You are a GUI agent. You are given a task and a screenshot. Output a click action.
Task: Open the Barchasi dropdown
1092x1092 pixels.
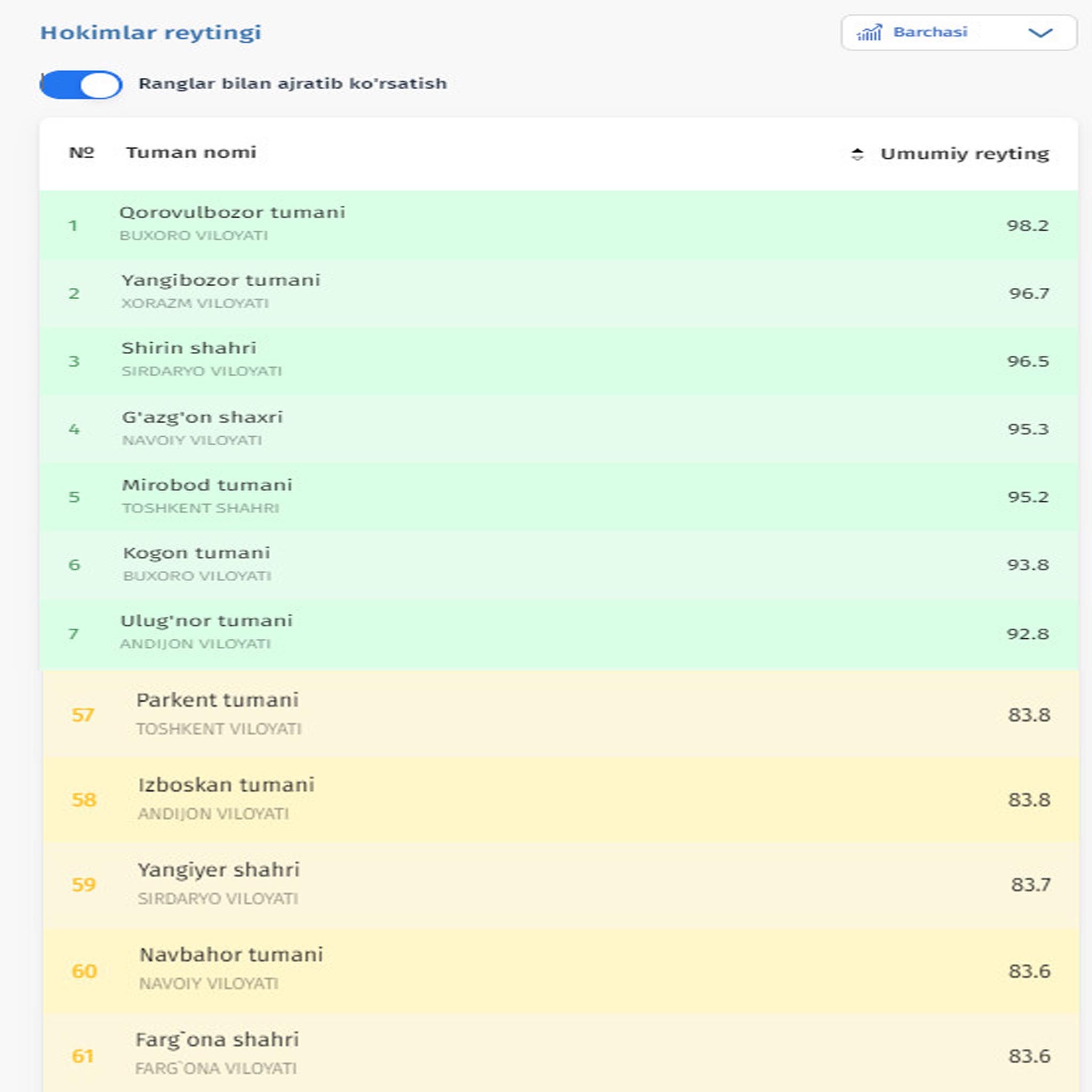pos(959,33)
